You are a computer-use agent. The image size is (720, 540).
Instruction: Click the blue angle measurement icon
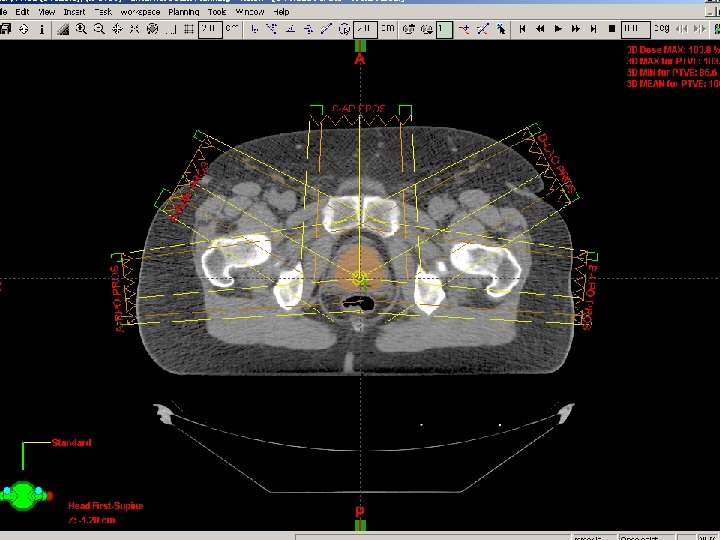[290, 29]
